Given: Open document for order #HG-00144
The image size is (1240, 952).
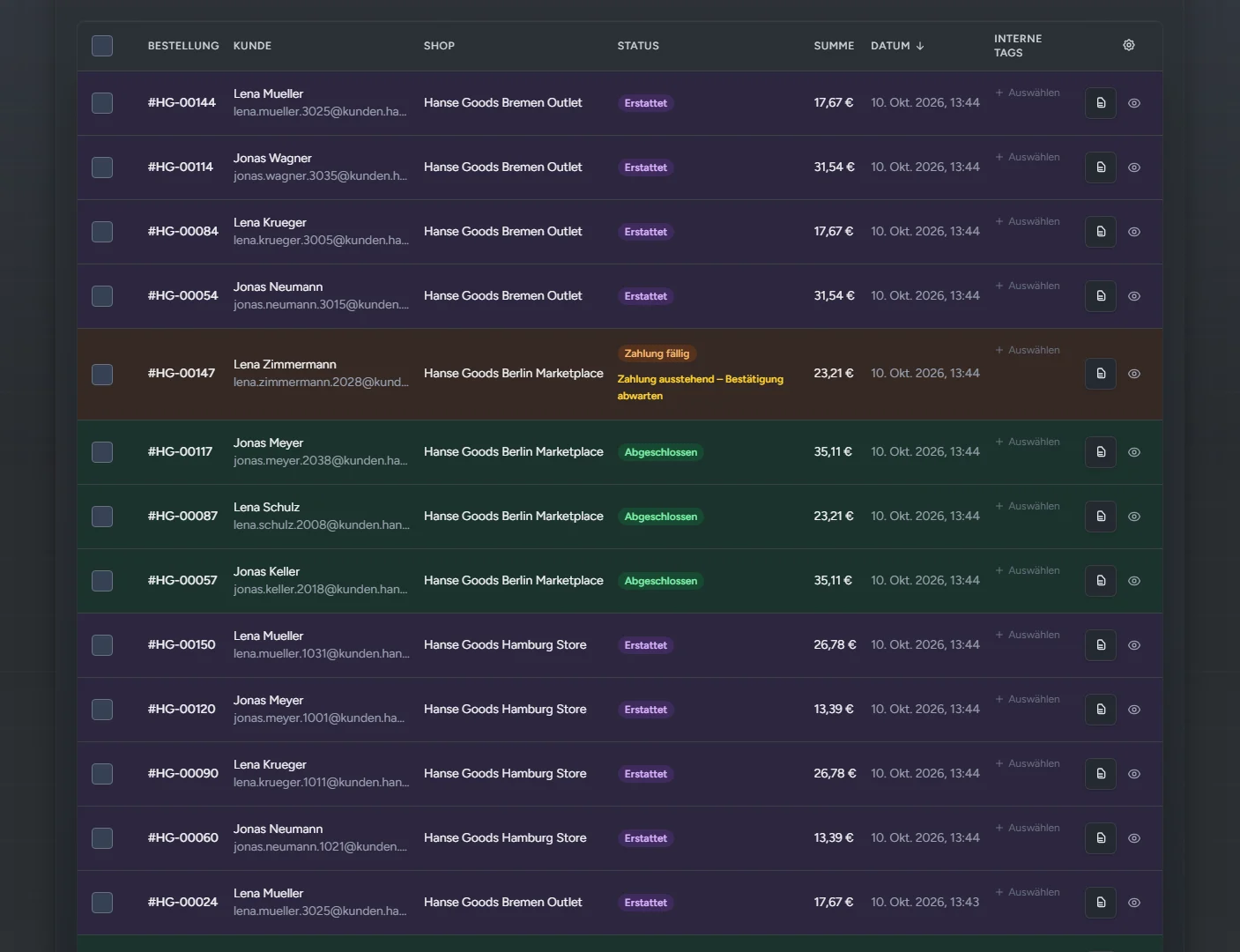Looking at the screenshot, I should [x=1101, y=103].
